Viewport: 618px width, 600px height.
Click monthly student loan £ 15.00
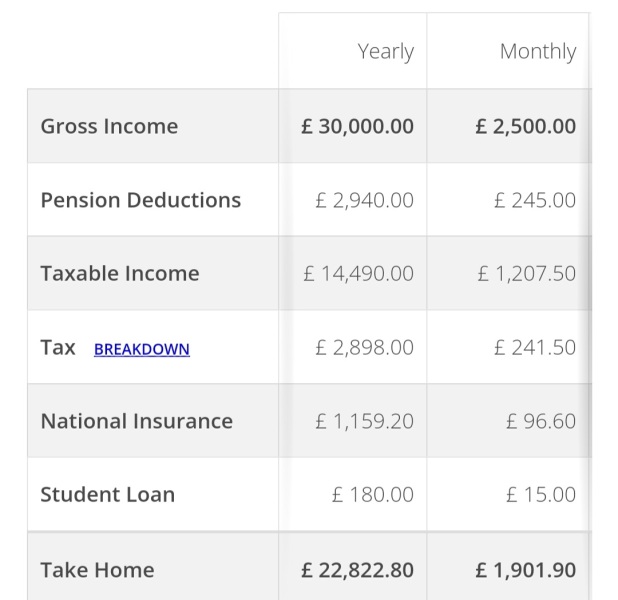tap(541, 495)
